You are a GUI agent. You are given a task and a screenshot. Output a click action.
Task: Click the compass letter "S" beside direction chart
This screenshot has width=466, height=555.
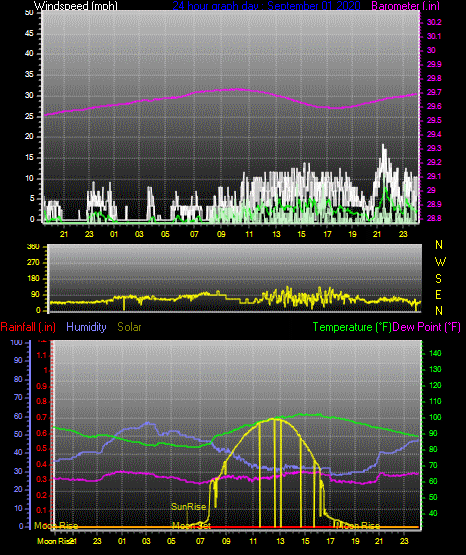[438, 279]
